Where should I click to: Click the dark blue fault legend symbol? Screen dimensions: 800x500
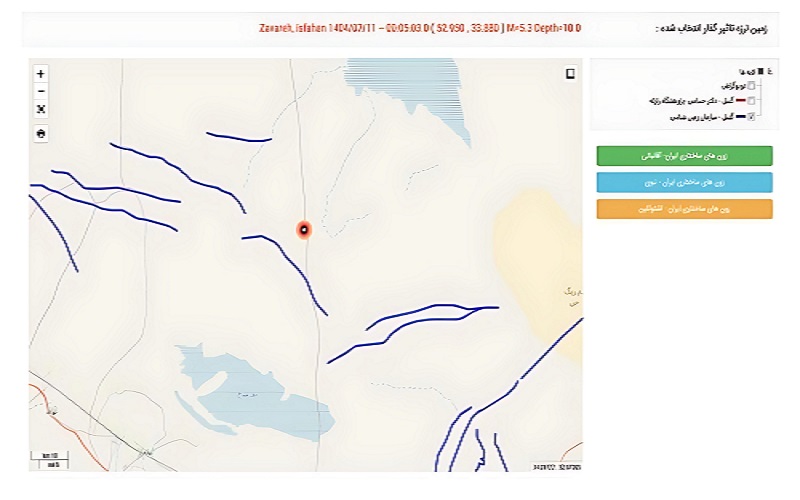(741, 117)
